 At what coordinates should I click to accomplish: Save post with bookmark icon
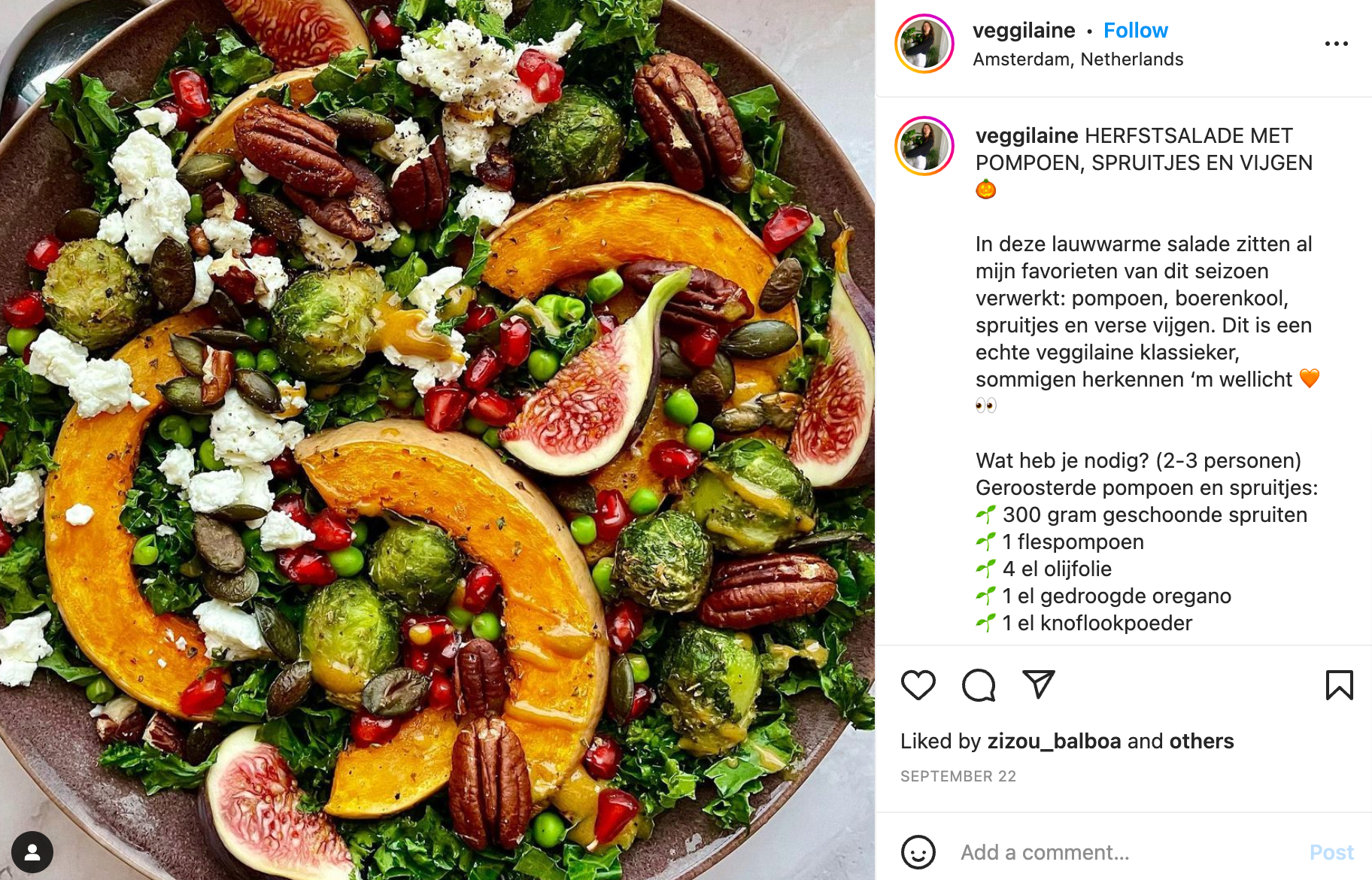coord(1339,685)
